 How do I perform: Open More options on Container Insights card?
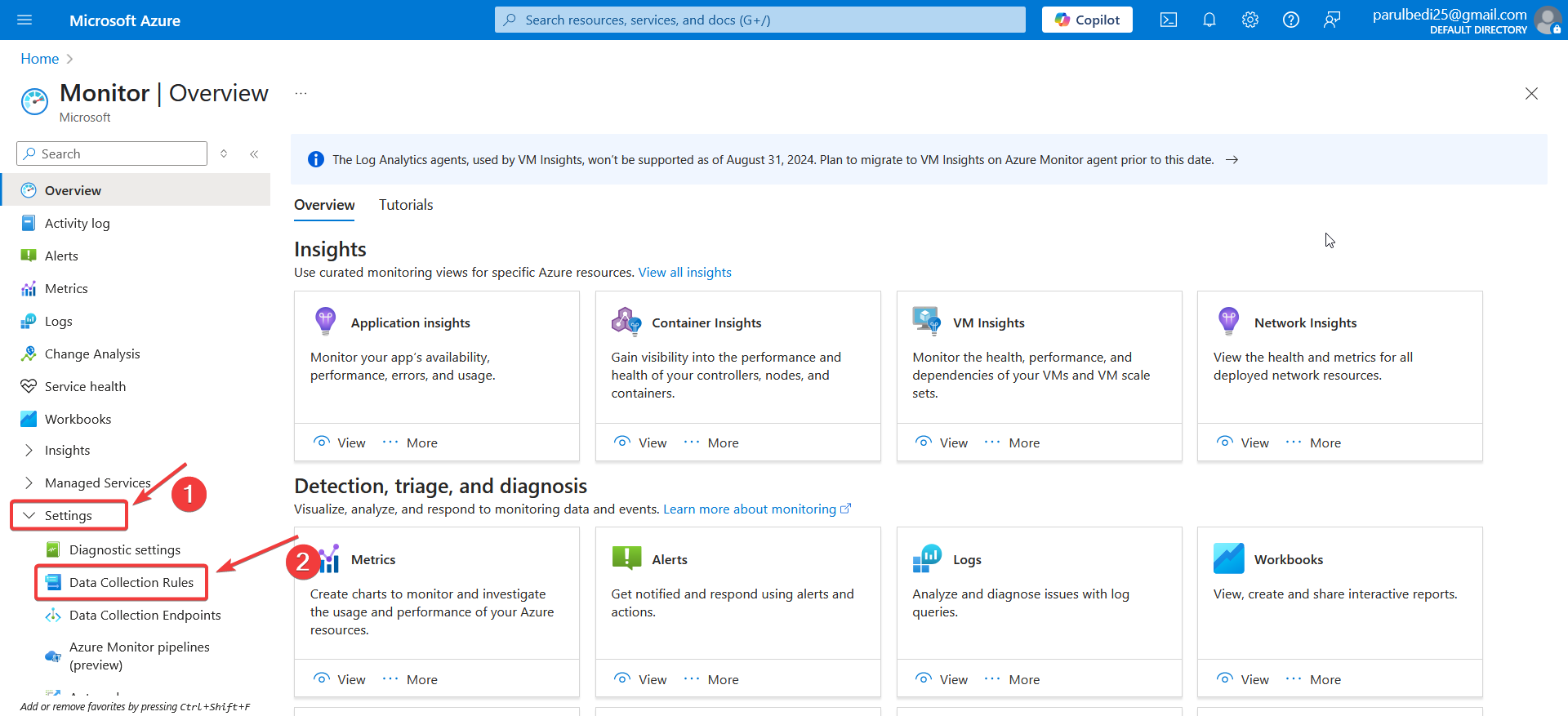pos(711,442)
